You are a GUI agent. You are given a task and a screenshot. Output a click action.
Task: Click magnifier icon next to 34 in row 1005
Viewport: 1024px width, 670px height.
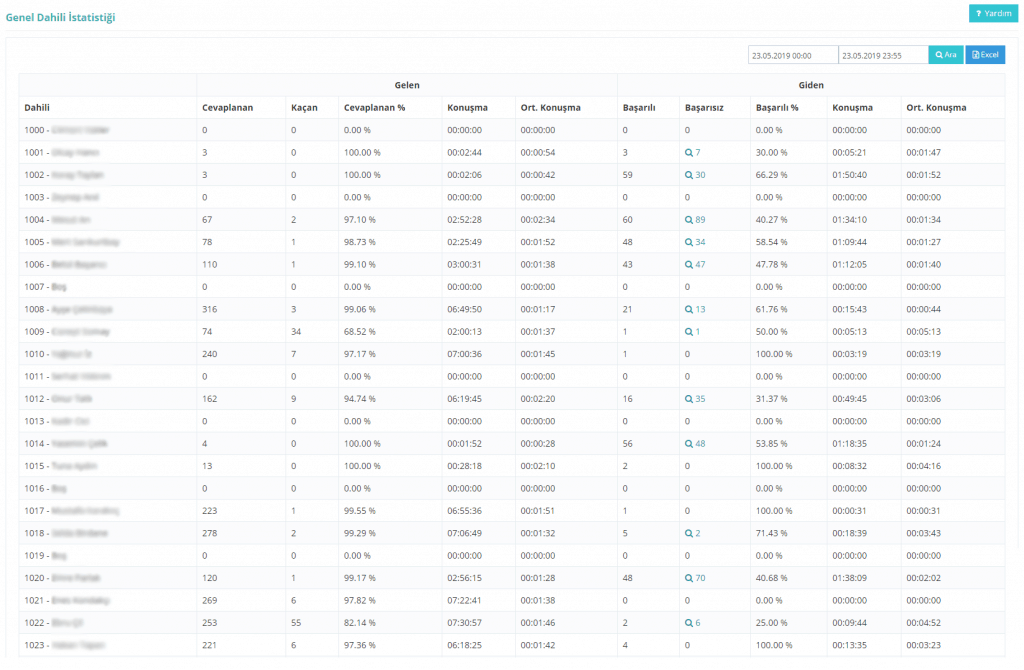[x=689, y=242]
